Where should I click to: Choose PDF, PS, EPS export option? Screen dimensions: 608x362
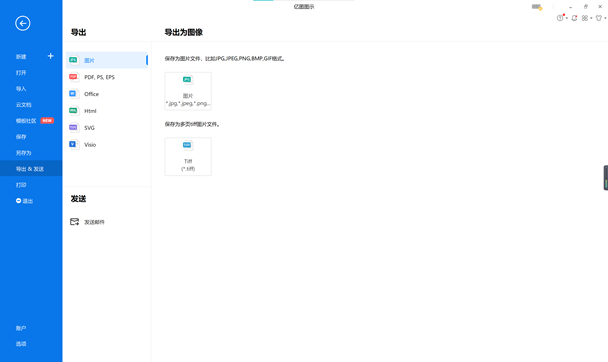pos(107,77)
